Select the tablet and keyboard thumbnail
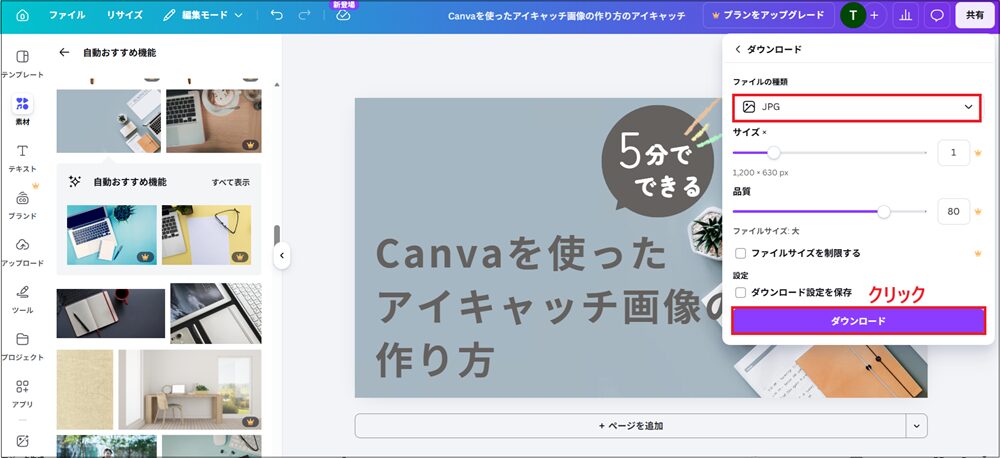1000x458 pixels. (x=216, y=313)
